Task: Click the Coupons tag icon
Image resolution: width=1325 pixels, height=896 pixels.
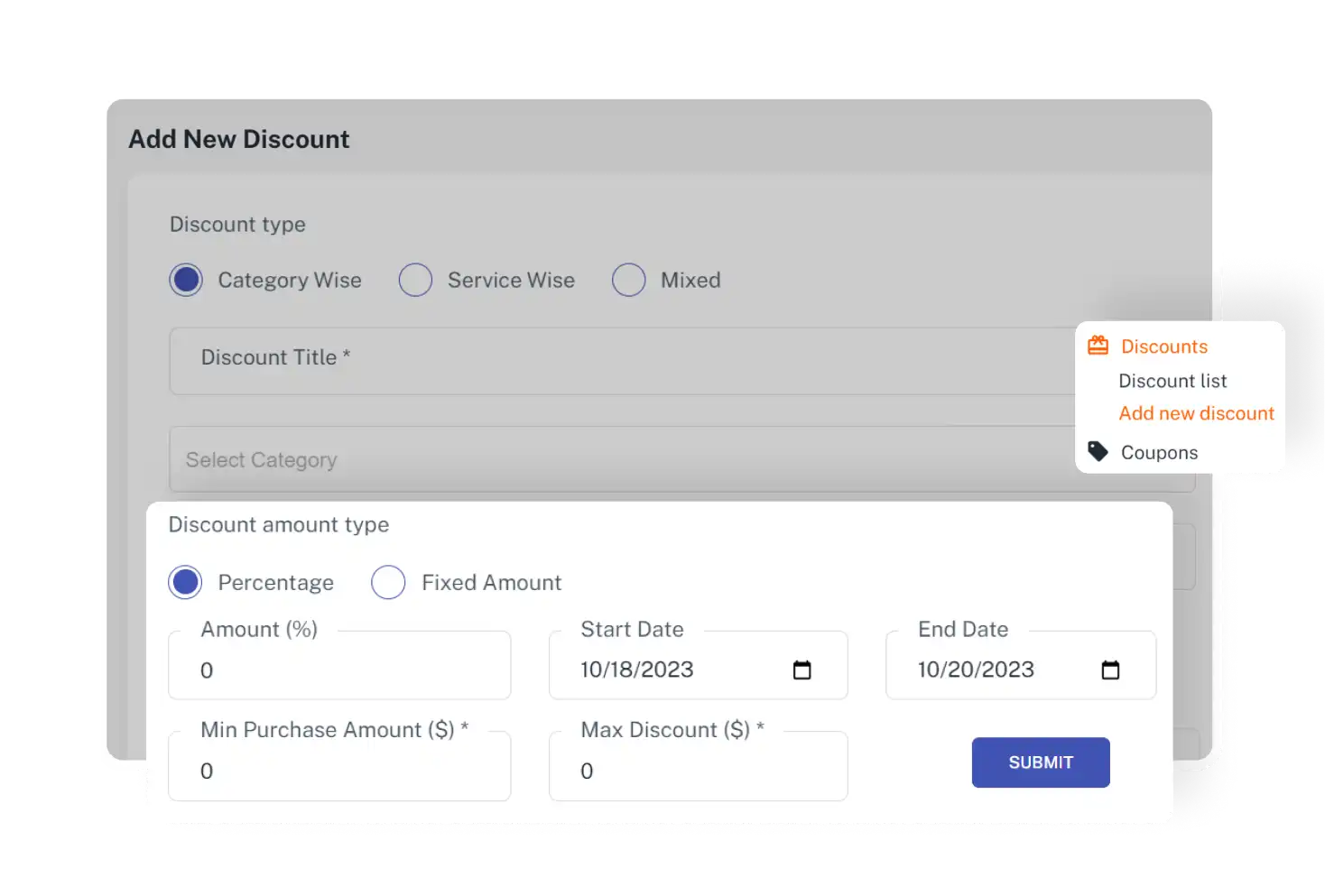Action: point(1098,451)
